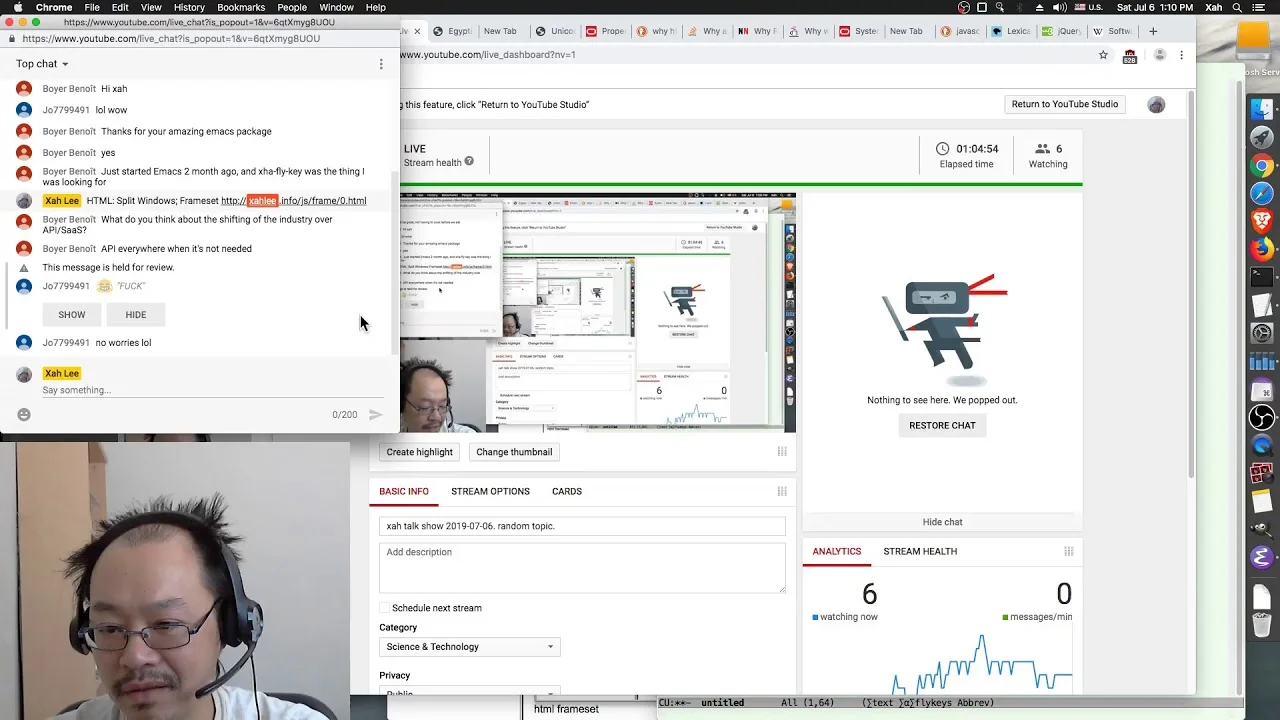Click the send message arrow icon
Image resolution: width=1280 pixels, height=720 pixels.
(375, 414)
